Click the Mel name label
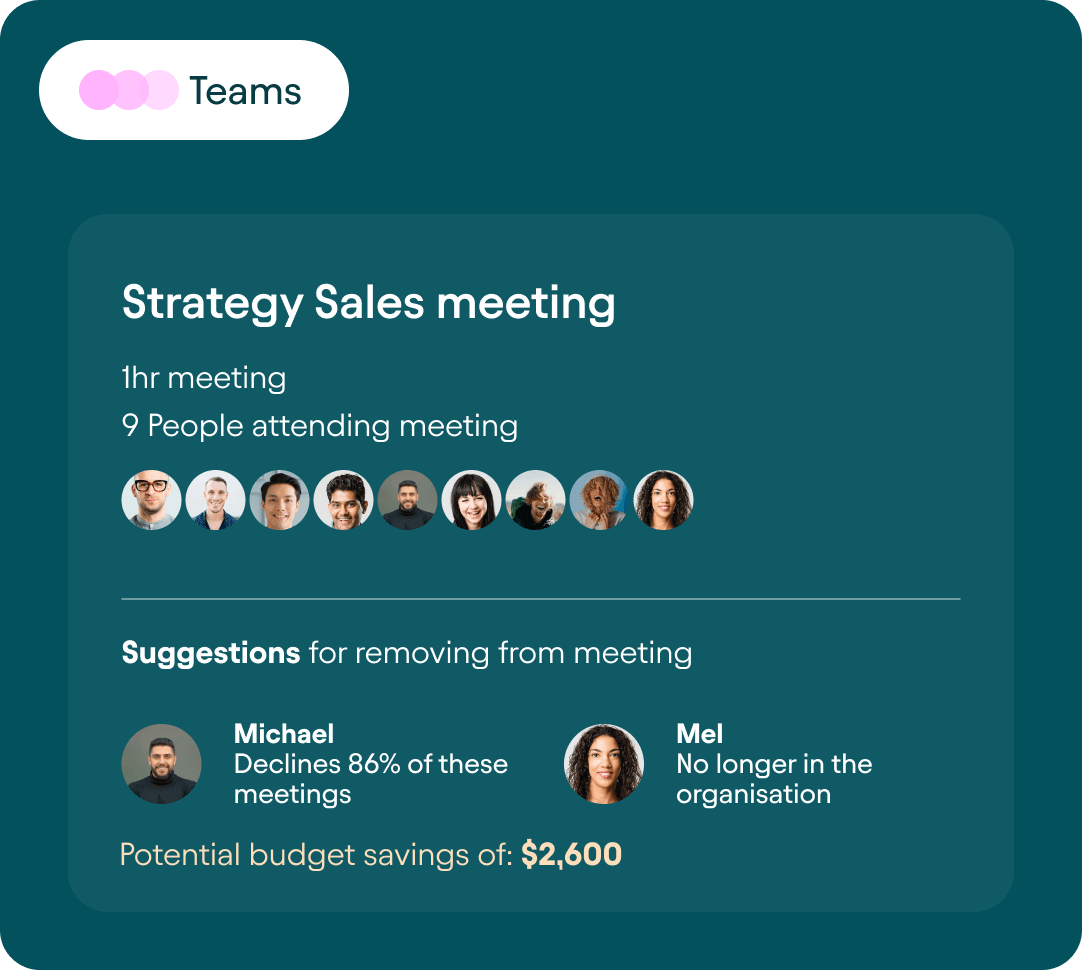The height and width of the screenshot is (970, 1082). [699, 733]
